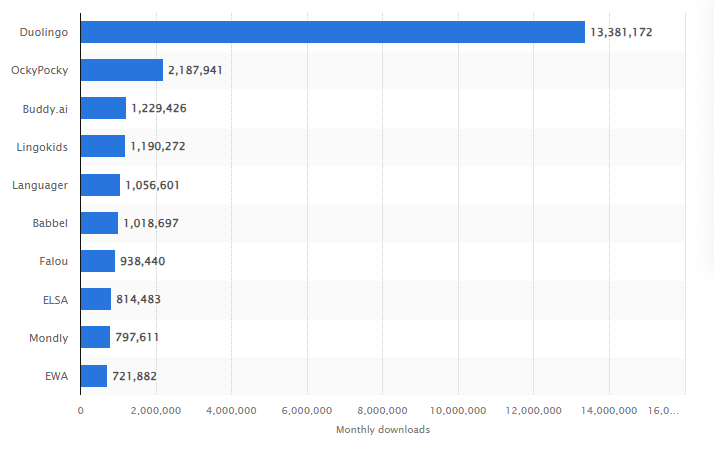Click the value 797,611
The height and width of the screenshot is (458, 714).
(137, 337)
